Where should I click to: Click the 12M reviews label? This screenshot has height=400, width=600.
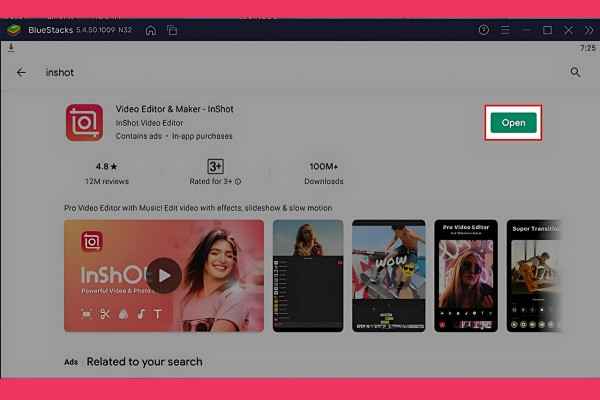tap(107, 181)
